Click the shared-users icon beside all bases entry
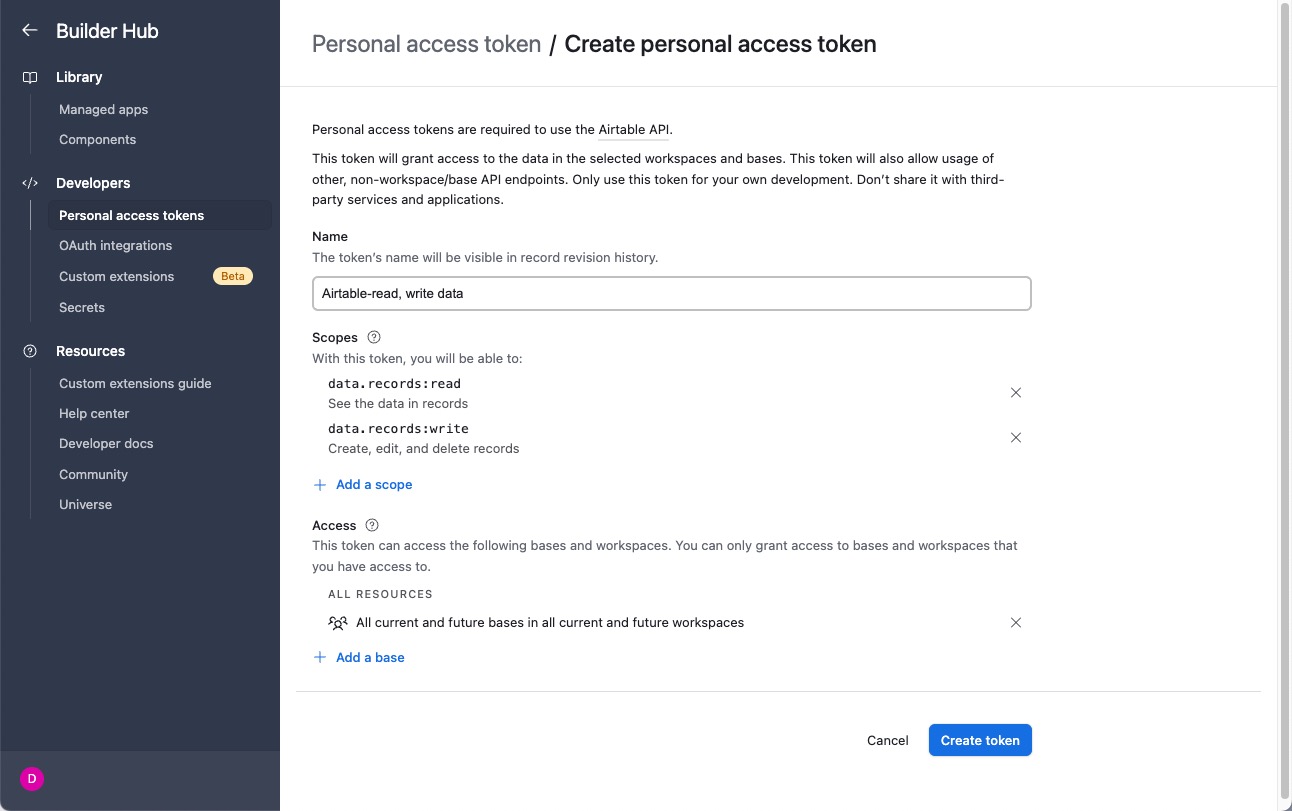1292x811 pixels. click(338, 622)
